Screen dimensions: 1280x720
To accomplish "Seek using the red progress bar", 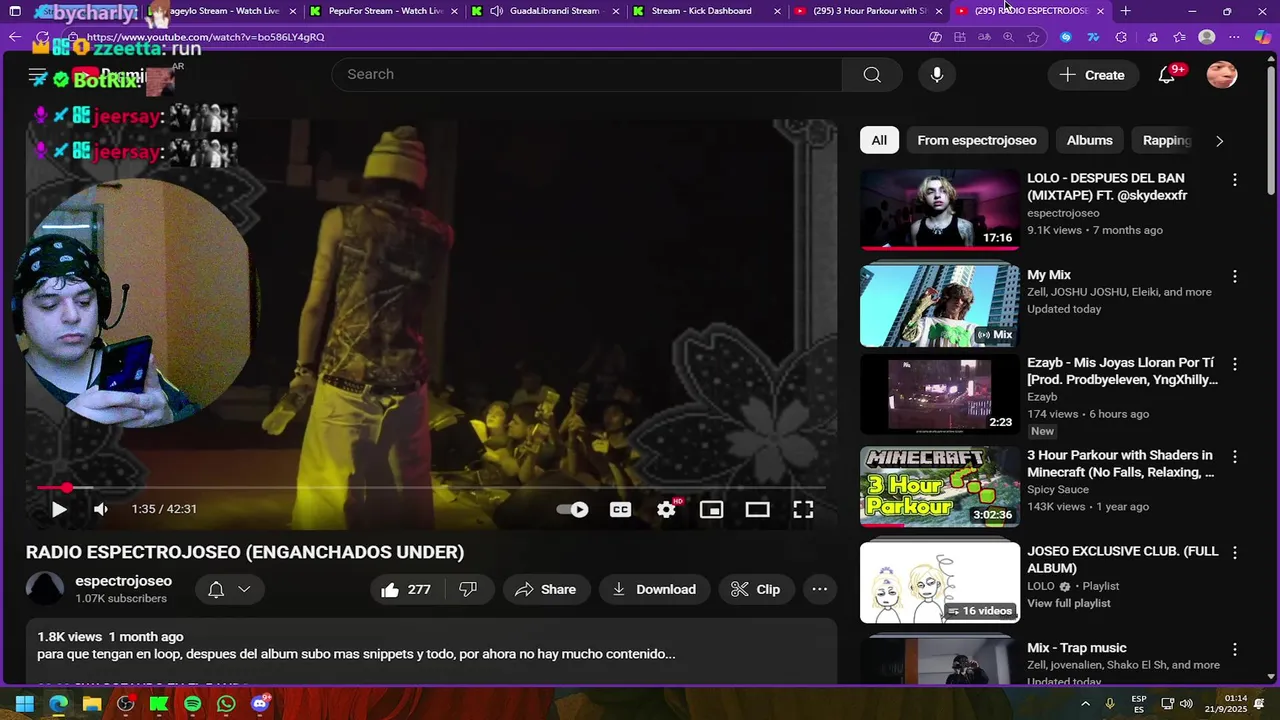I will (431, 488).
